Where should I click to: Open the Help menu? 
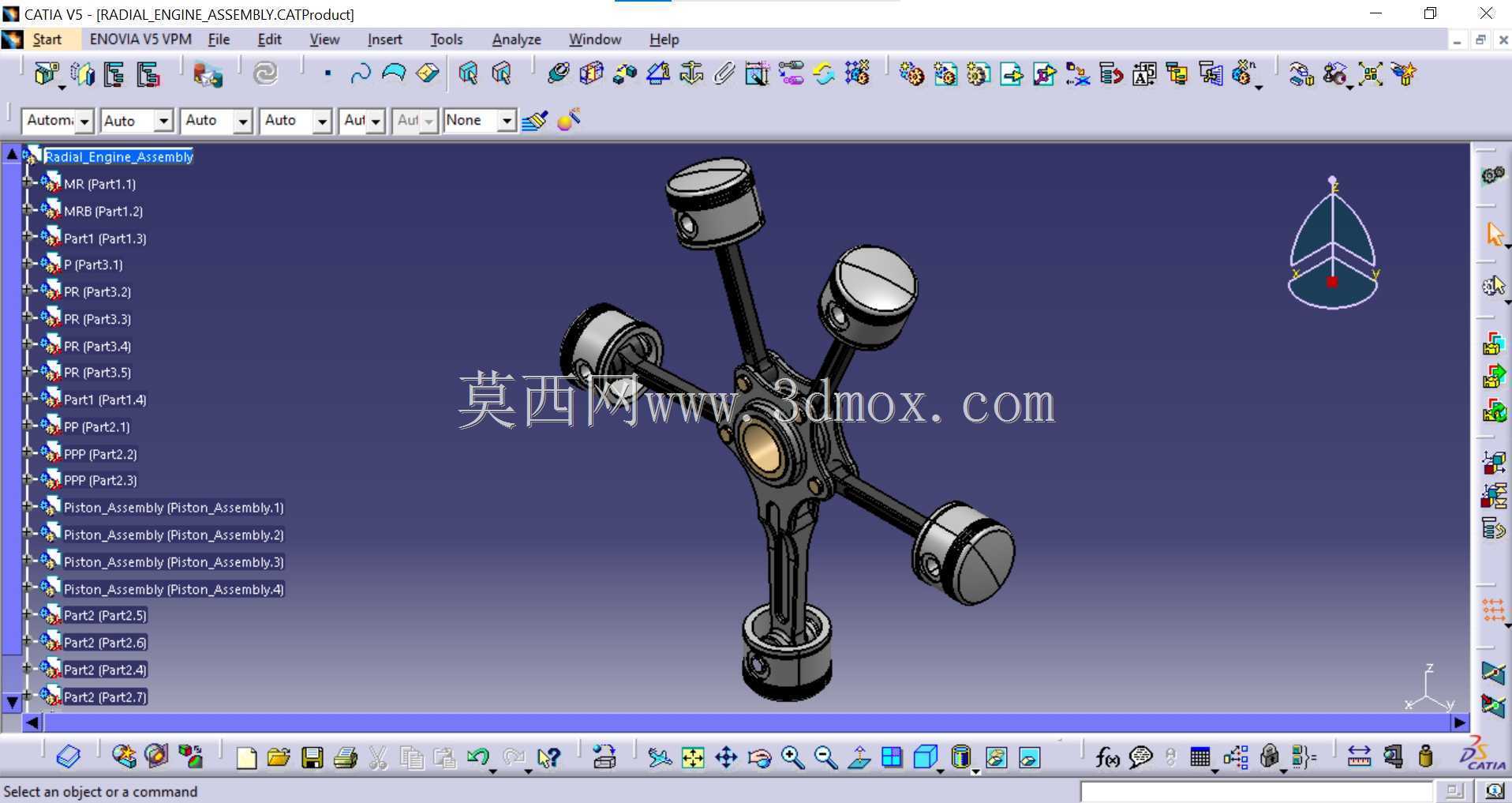click(664, 39)
